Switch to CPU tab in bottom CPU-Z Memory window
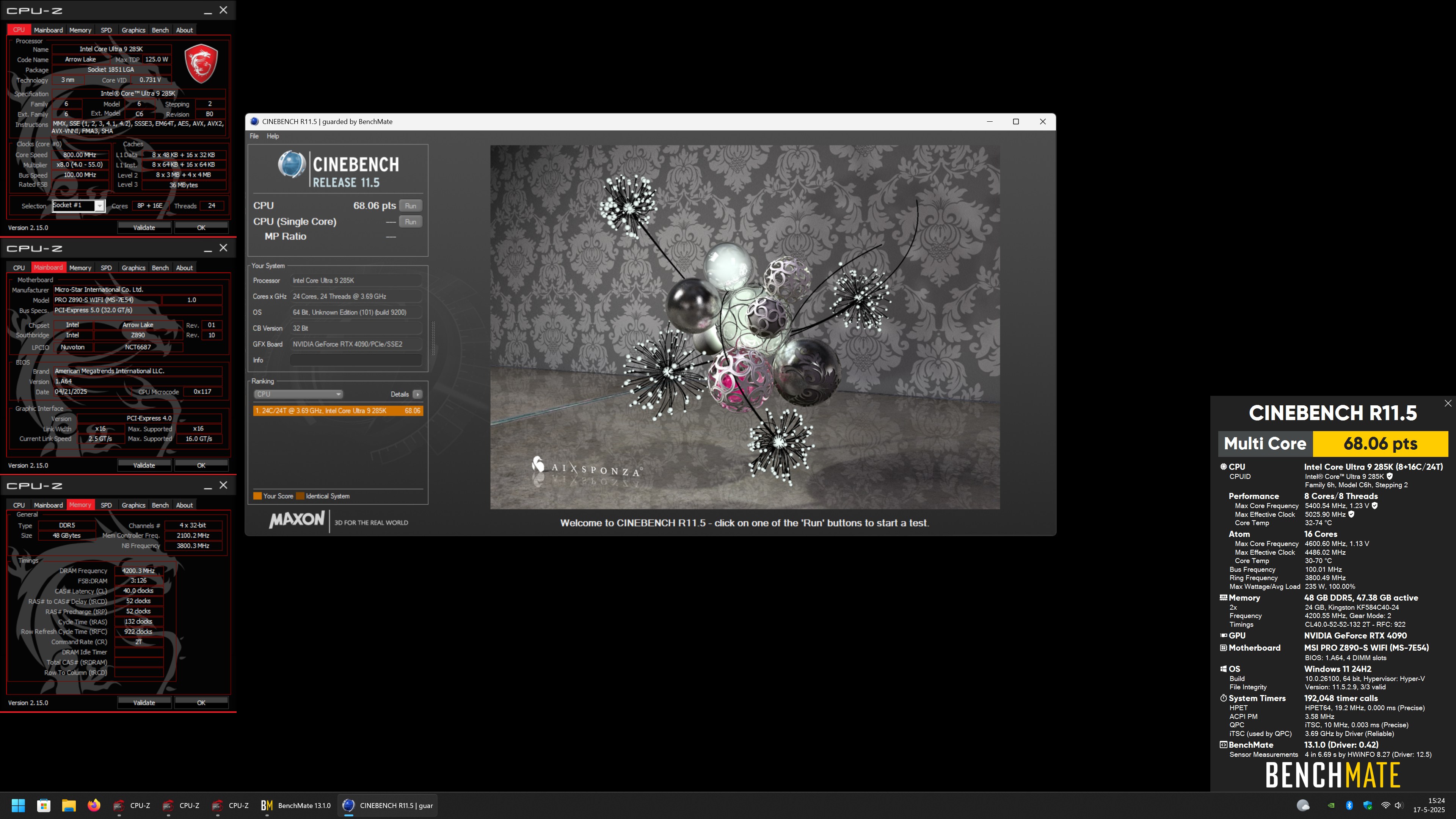 point(19,505)
